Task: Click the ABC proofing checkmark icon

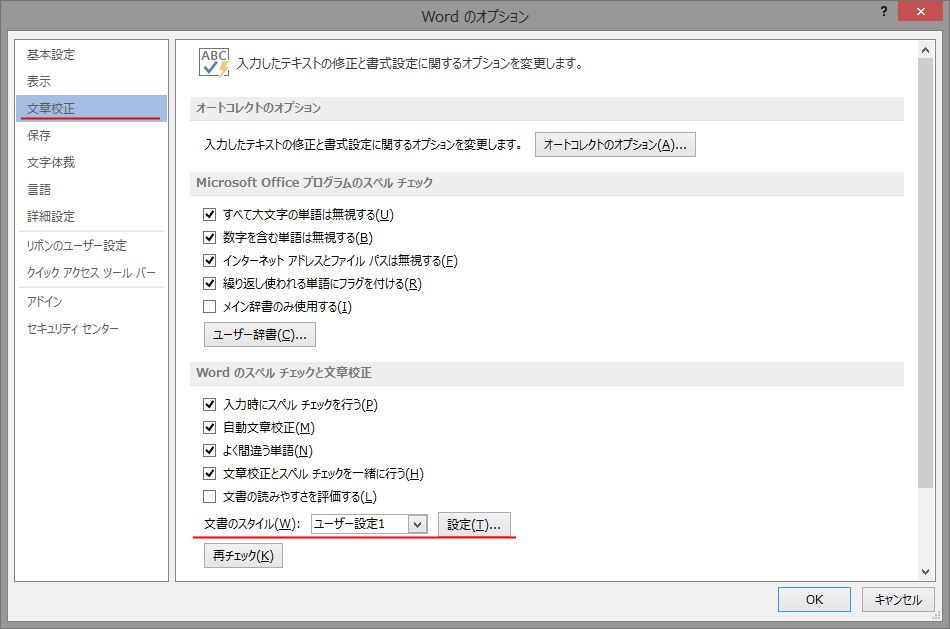Action: click(214, 62)
